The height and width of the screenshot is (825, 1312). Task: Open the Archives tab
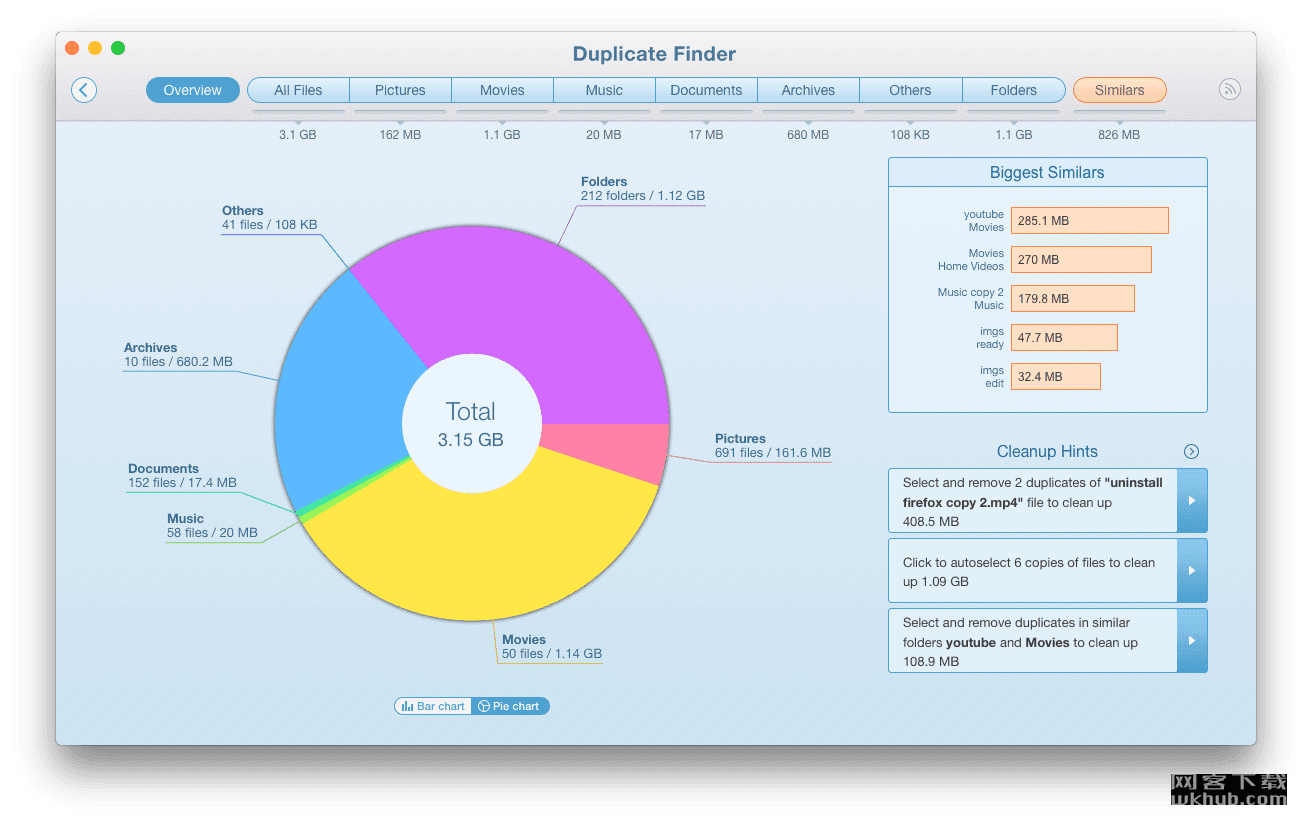point(808,90)
